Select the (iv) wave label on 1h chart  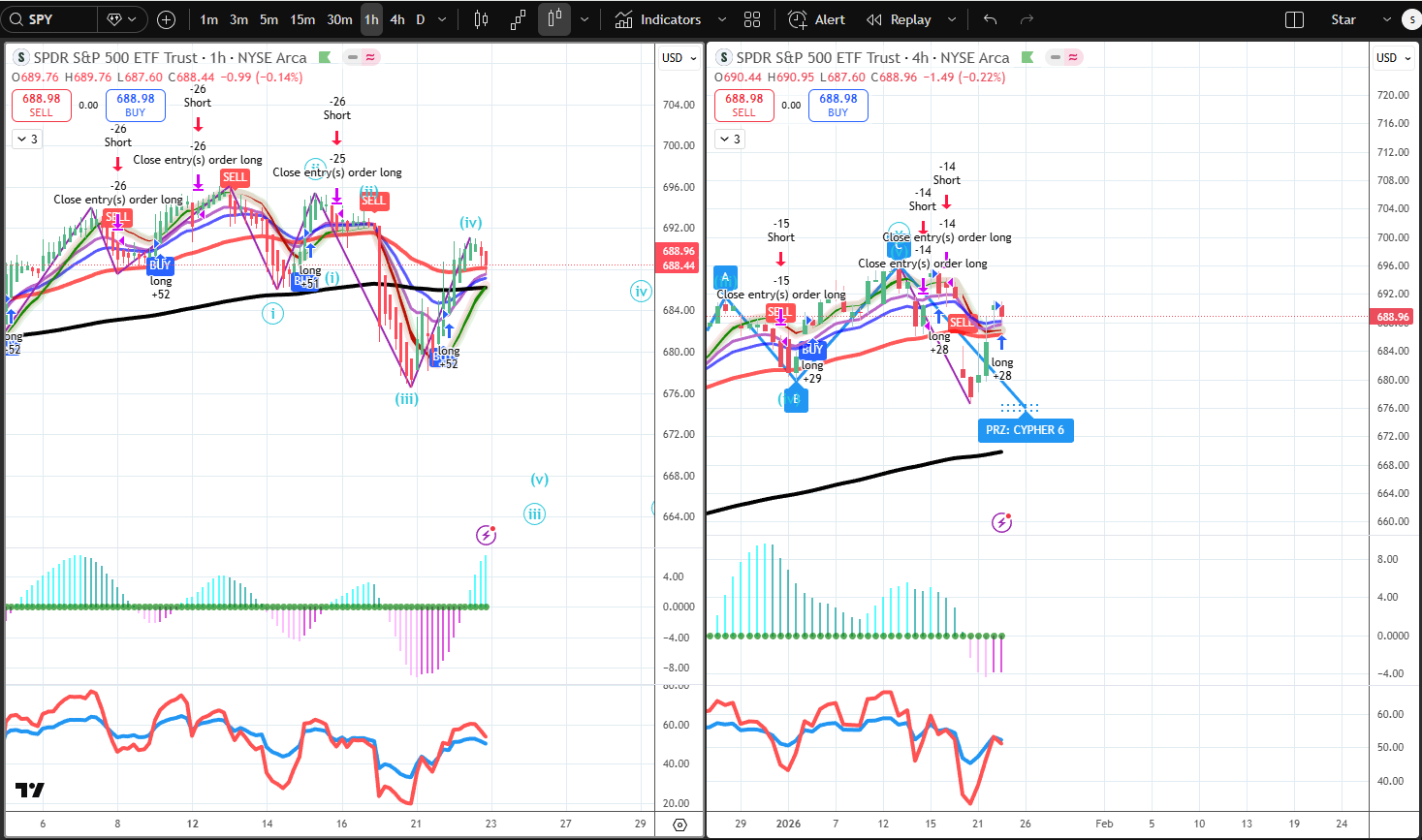point(470,223)
